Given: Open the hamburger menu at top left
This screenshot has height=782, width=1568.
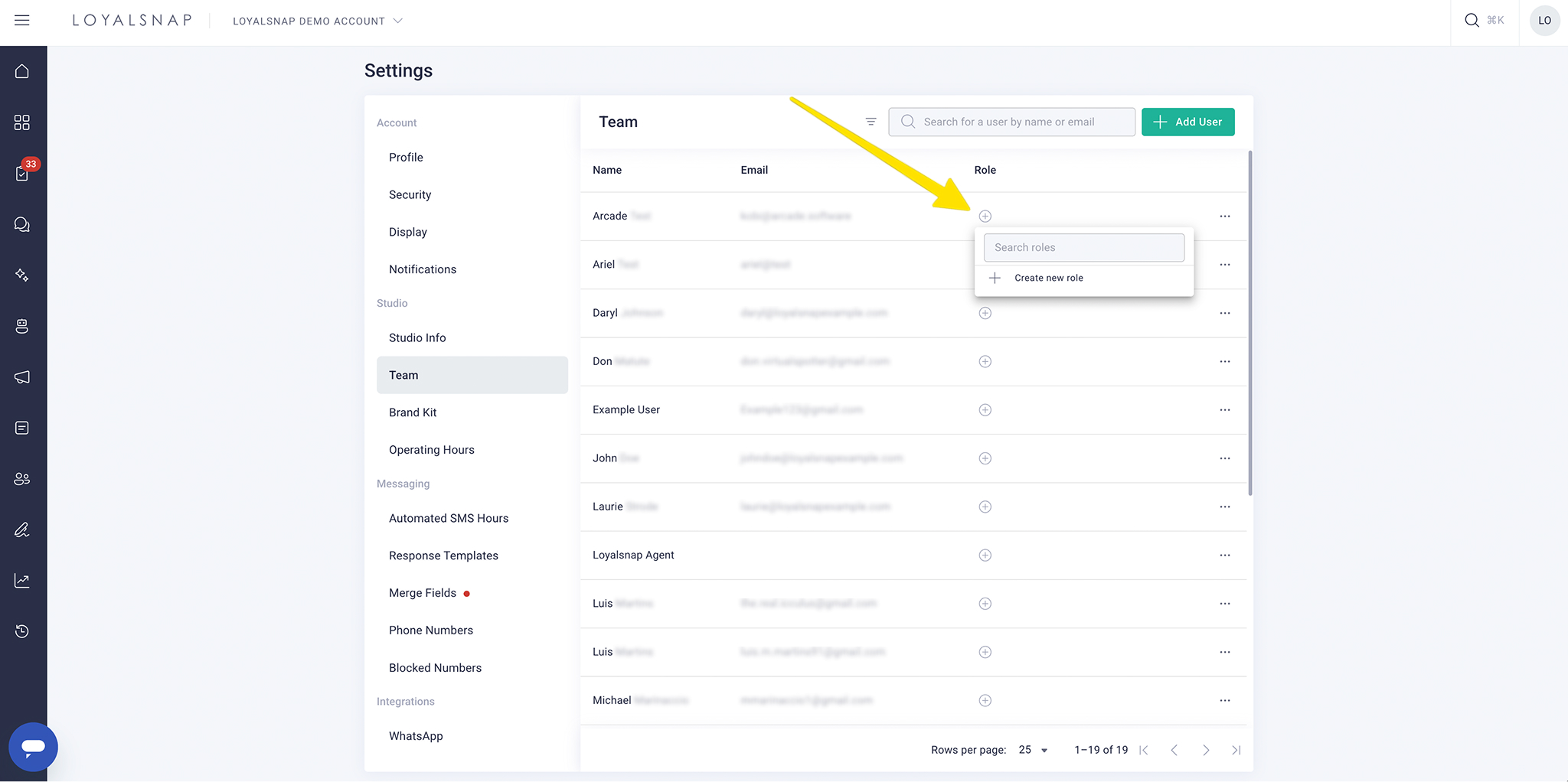Looking at the screenshot, I should tap(22, 21).
